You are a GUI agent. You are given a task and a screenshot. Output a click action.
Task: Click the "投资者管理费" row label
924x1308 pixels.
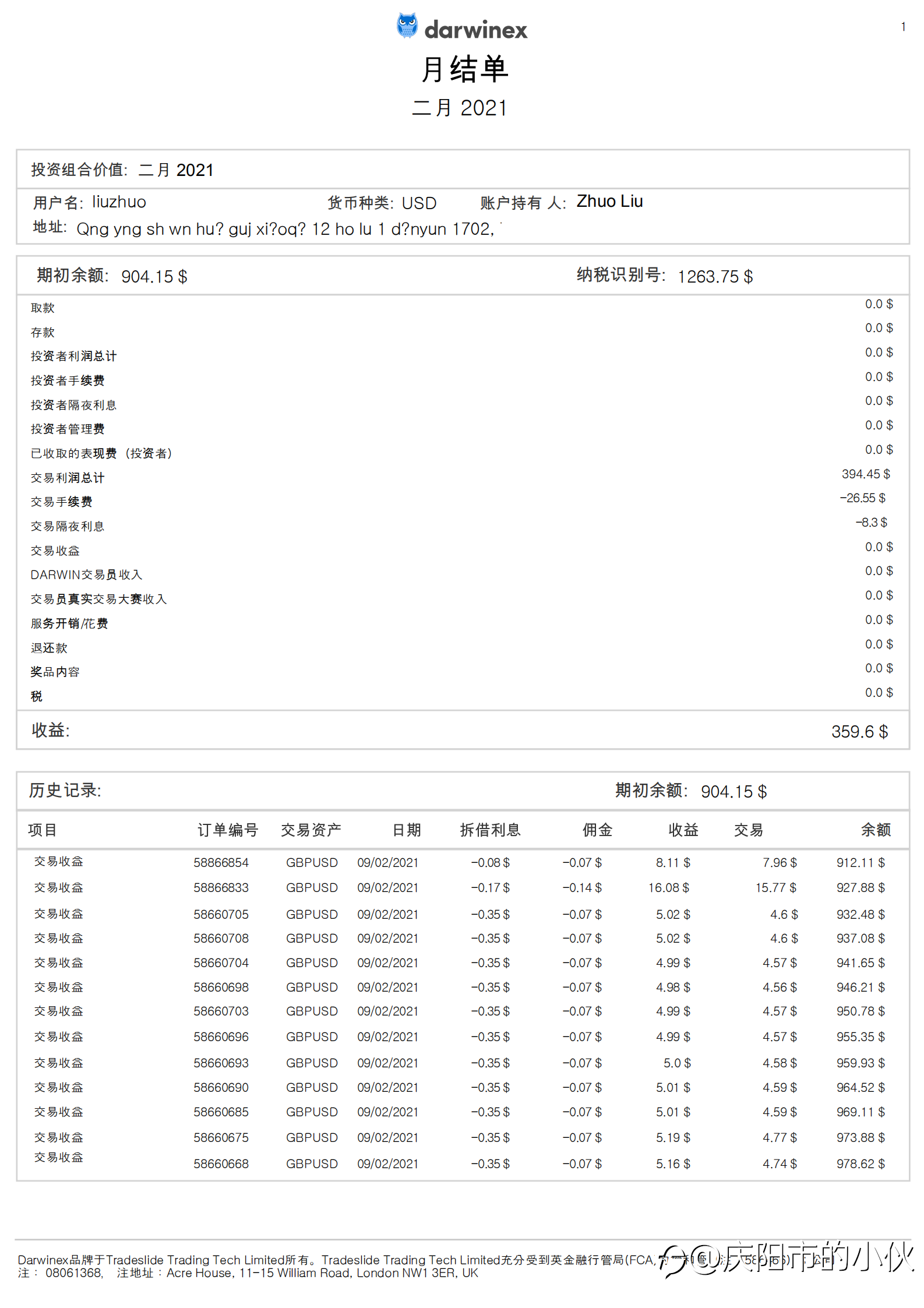[68, 429]
